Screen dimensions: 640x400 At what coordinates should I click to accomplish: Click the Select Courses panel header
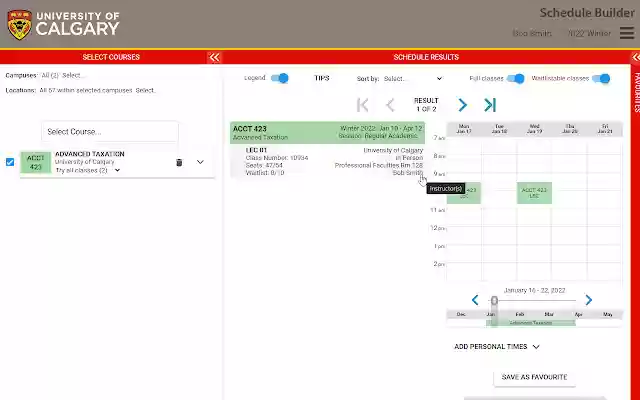point(111,57)
